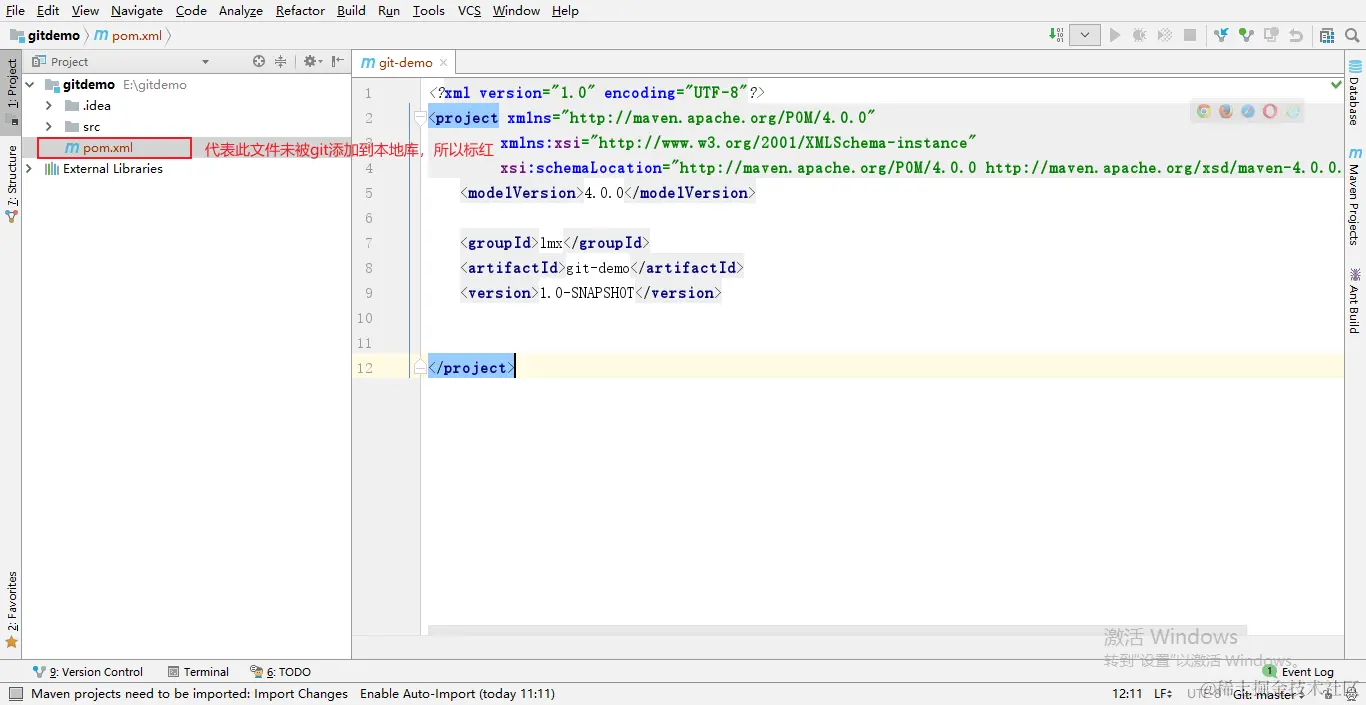This screenshot has width=1366, height=705.
Task: Open the Help menu
Action: tap(565, 10)
